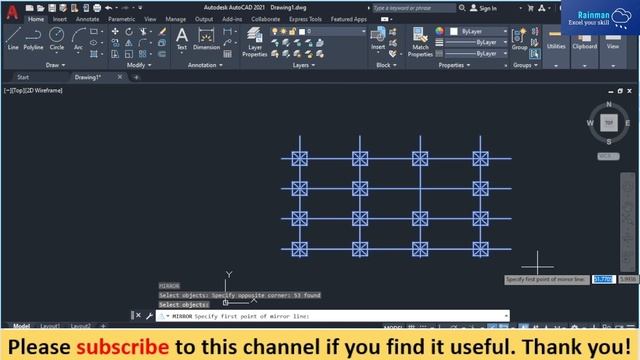Click the Erase tool icon
640x360 pixels.
click(162, 31)
